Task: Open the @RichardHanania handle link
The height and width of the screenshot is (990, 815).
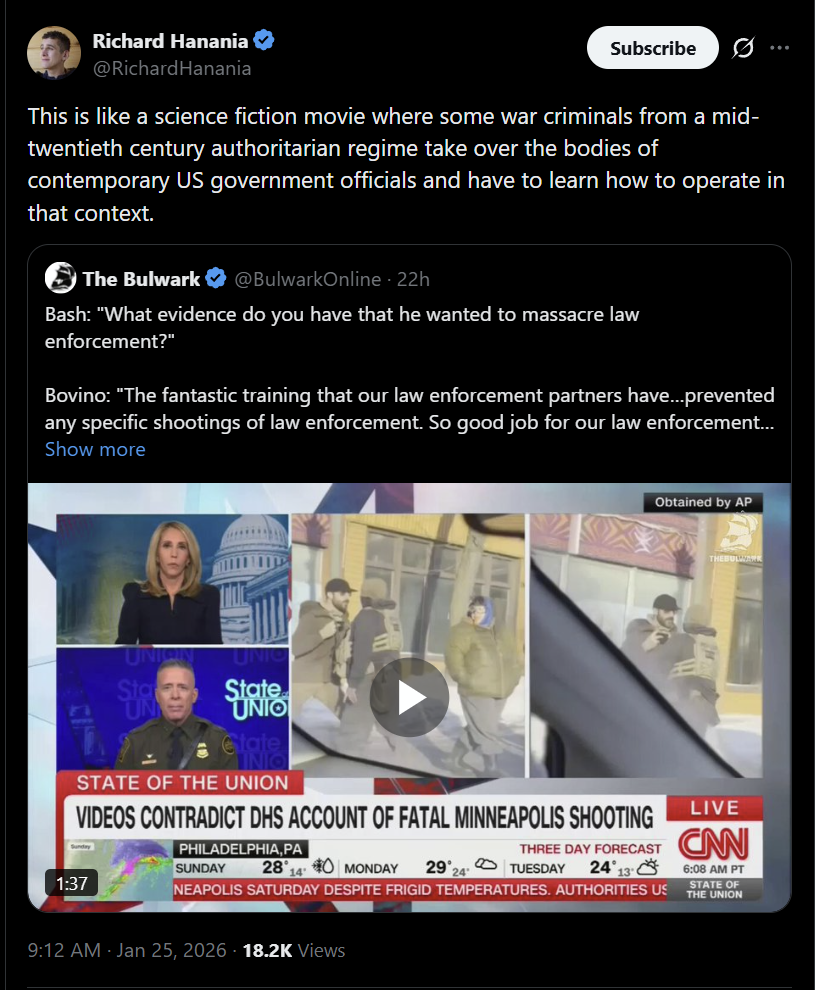Action: pos(172,68)
